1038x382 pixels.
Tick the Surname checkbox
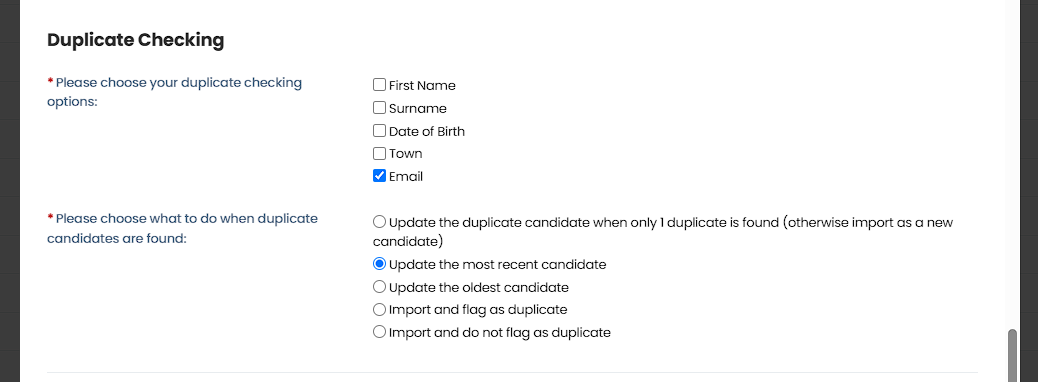[x=379, y=107]
